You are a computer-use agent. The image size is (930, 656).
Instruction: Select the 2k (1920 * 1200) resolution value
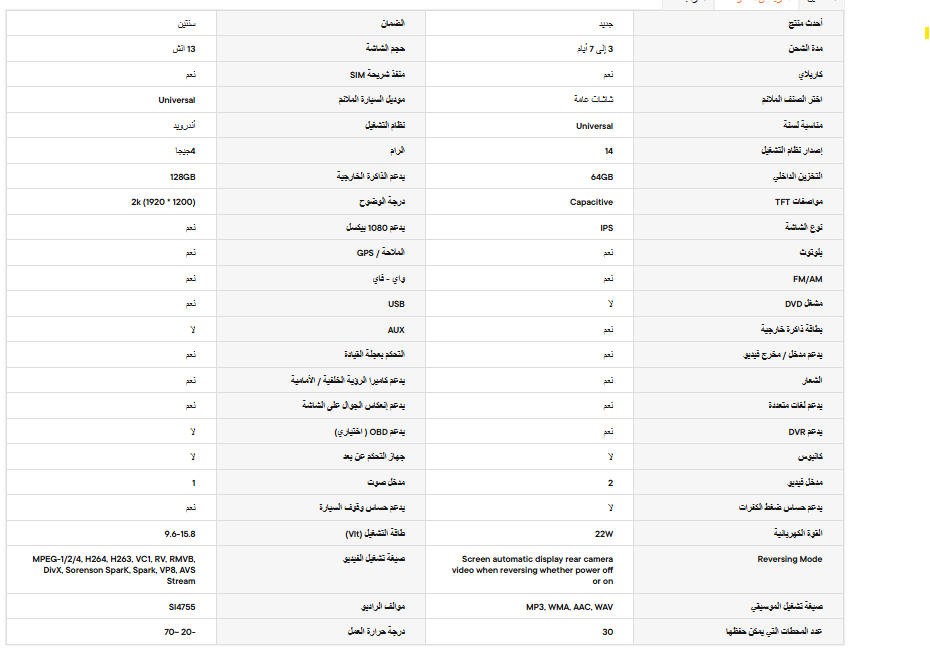[x=164, y=202]
